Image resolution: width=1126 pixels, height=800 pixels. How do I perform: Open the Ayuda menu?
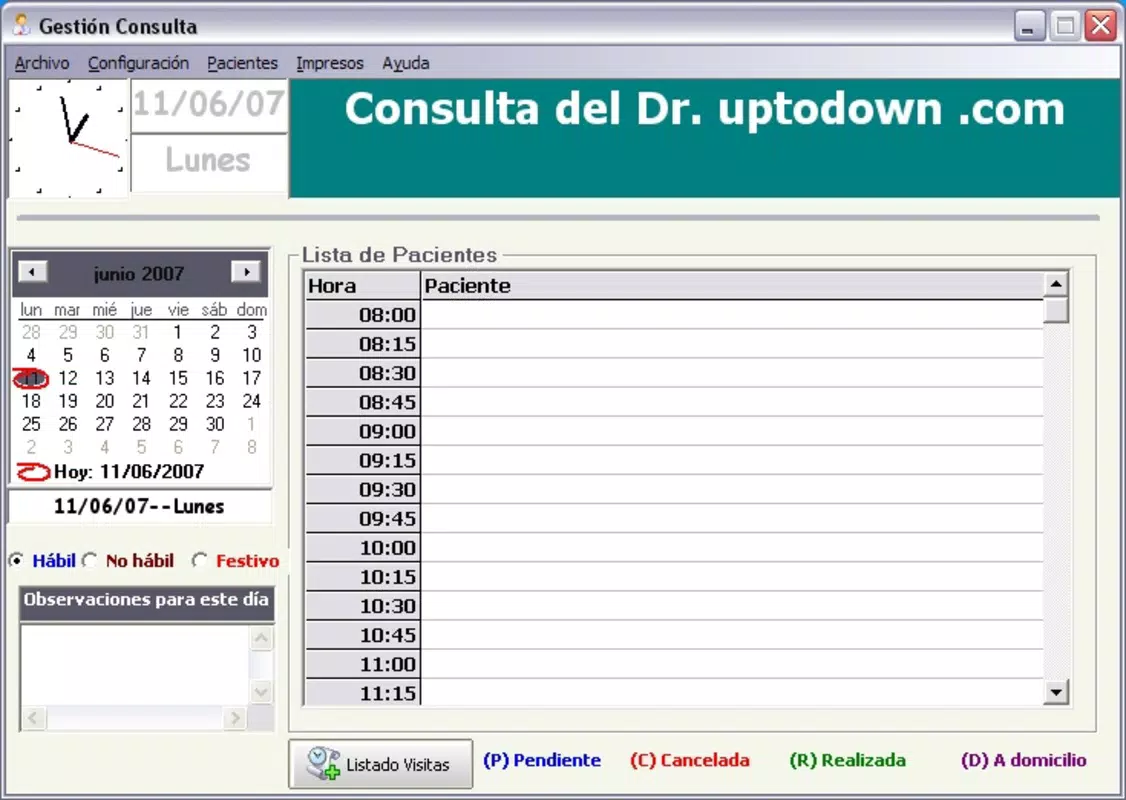406,63
